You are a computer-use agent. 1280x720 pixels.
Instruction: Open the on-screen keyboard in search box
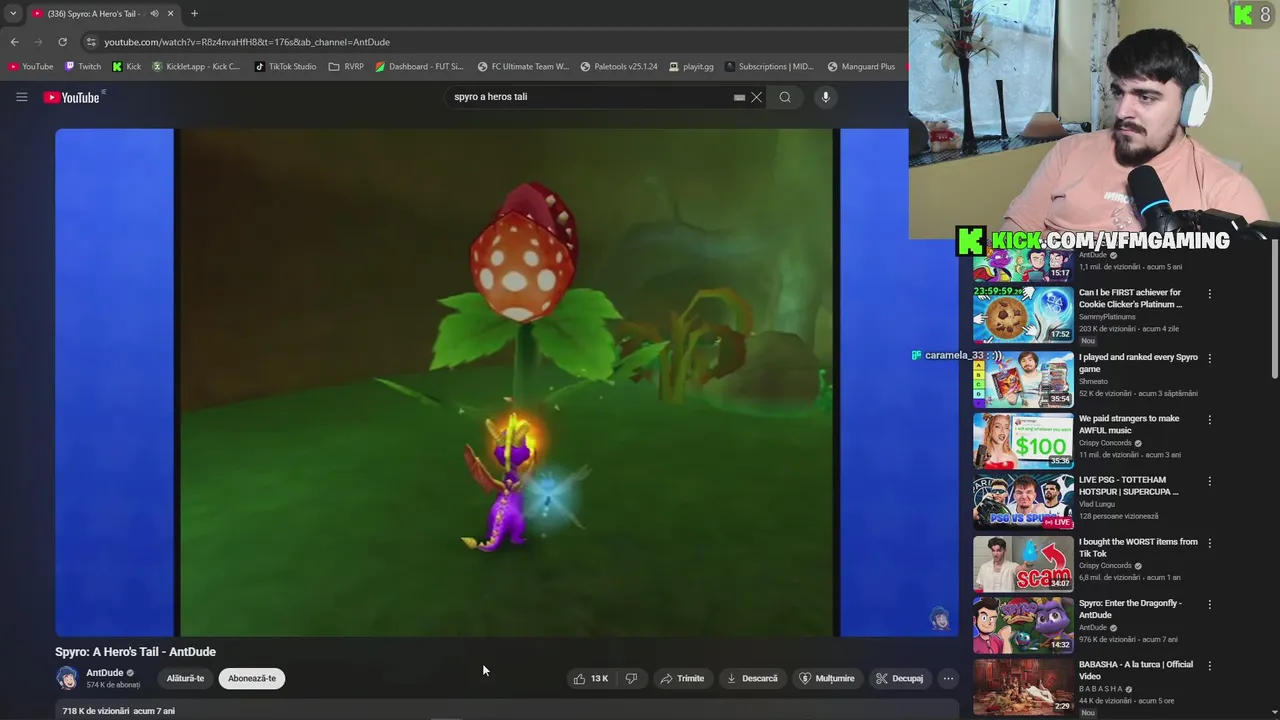tap(739, 97)
